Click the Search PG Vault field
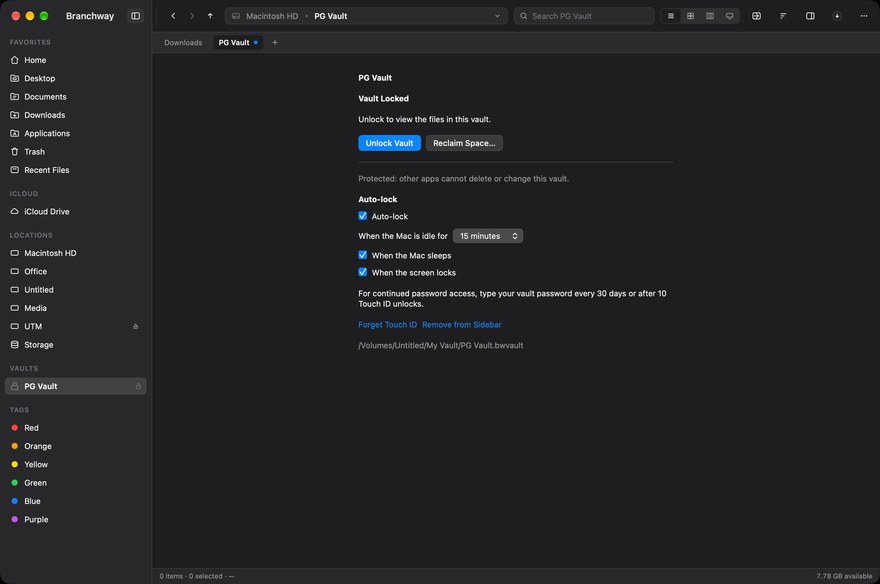The height and width of the screenshot is (584, 880). (x=584, y=16)
